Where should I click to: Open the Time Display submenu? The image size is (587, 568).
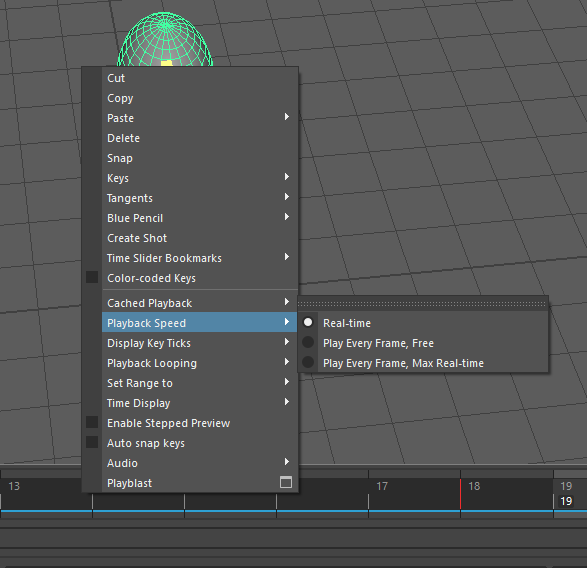[200, 403]
